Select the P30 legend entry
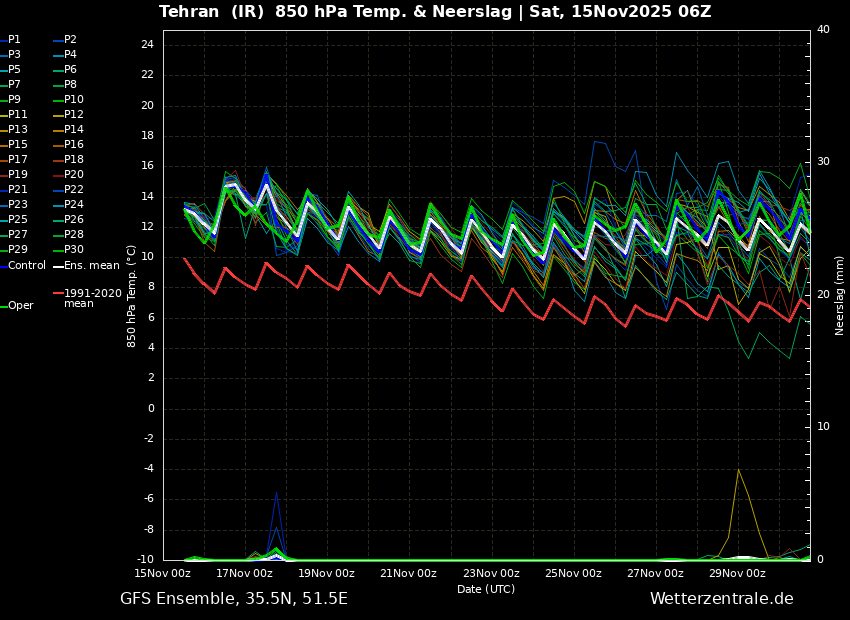Image resolution: width=850 pixels, height=620 pixels. point(74,250)
